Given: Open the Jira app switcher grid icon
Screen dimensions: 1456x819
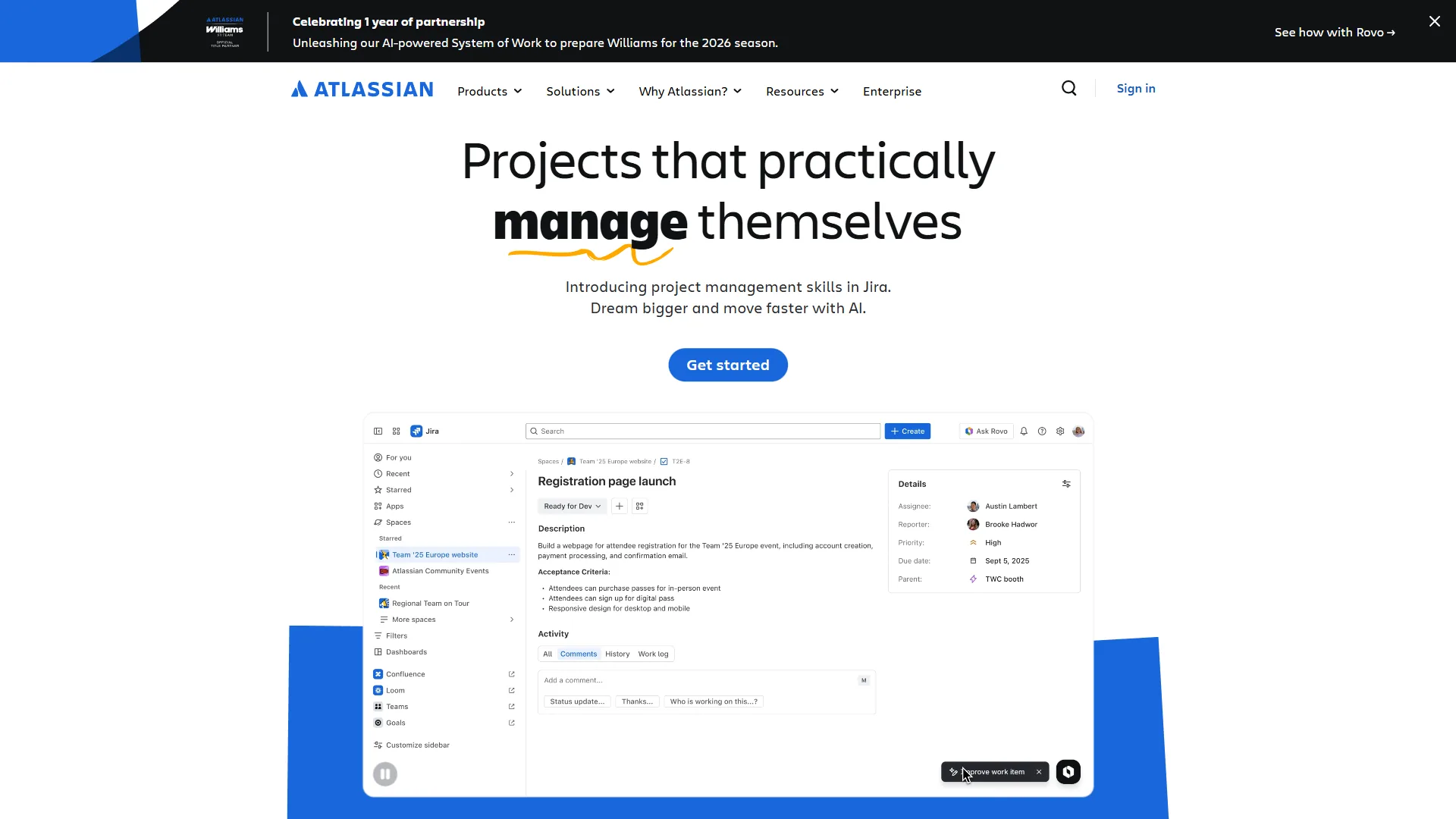Looking at the screenshot, I should [396, 431].
